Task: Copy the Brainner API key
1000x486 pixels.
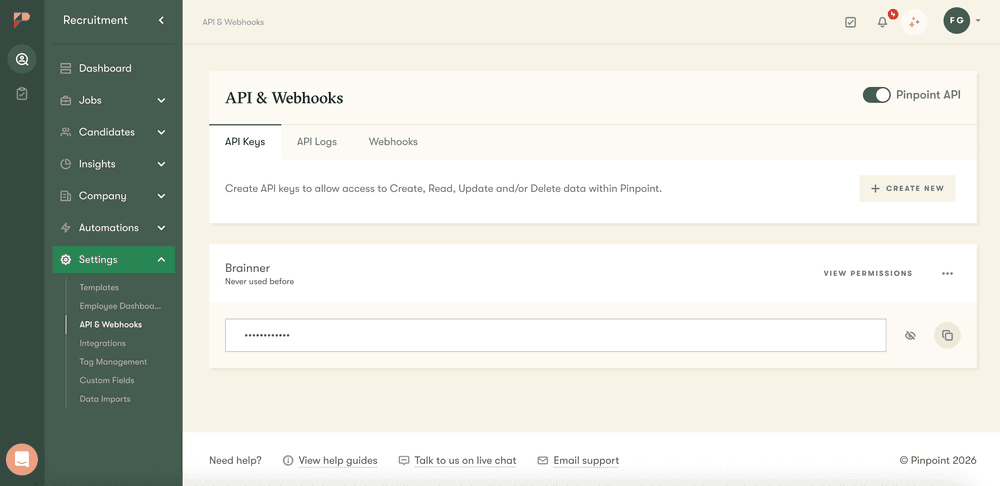Action: (948, 335)
